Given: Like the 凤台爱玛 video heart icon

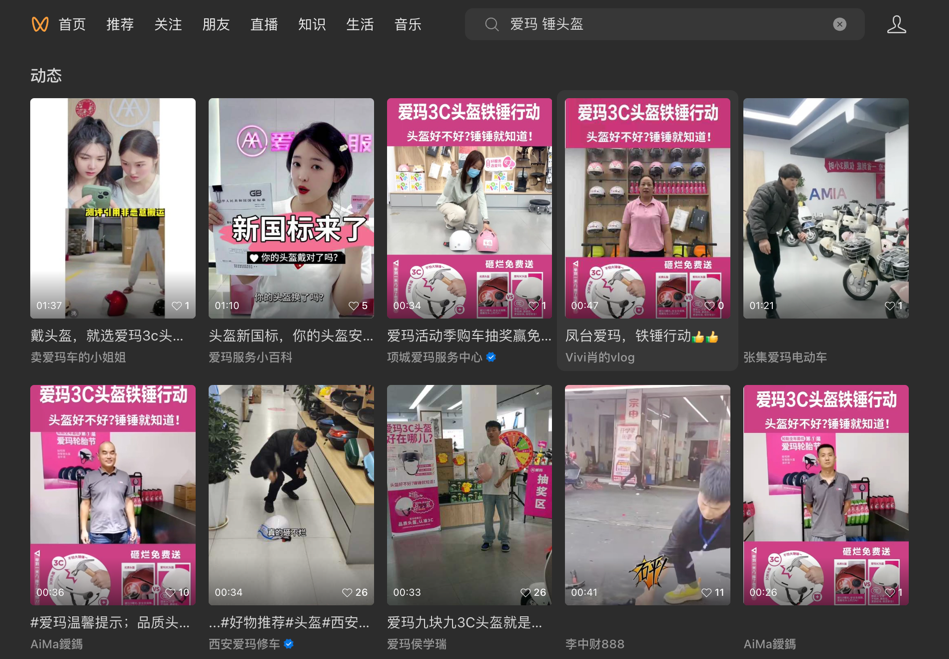Looking at the screenshot, I should point(709,306).
